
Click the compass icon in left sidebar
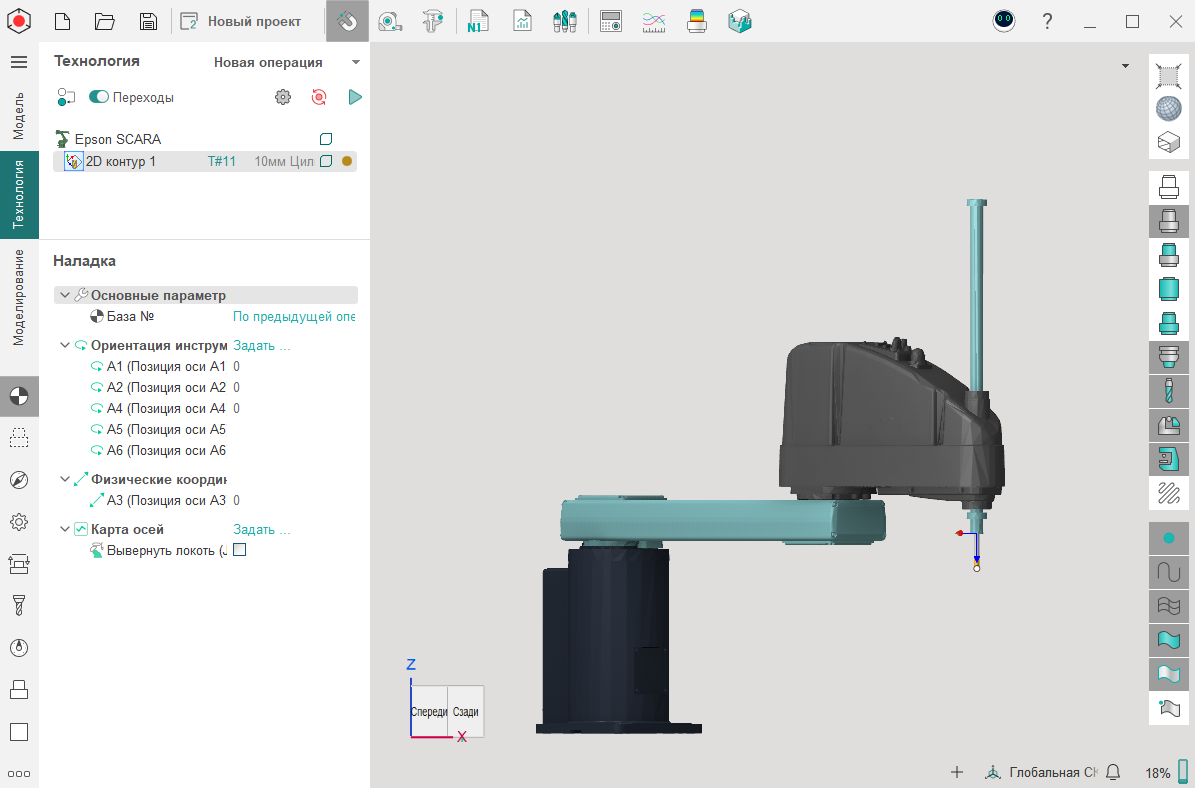coord(18,480)
